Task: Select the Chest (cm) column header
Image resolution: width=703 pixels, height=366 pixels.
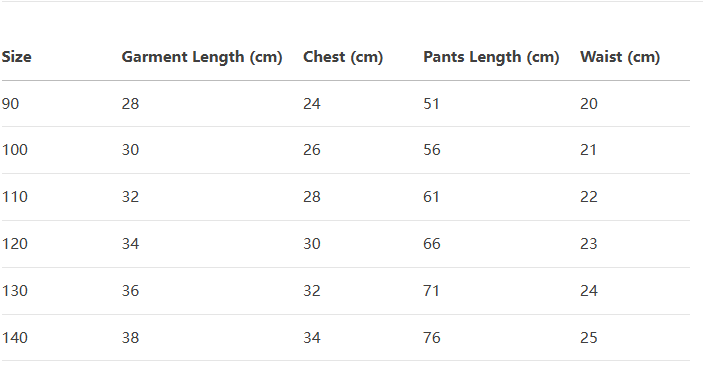Action: point(343,57)
